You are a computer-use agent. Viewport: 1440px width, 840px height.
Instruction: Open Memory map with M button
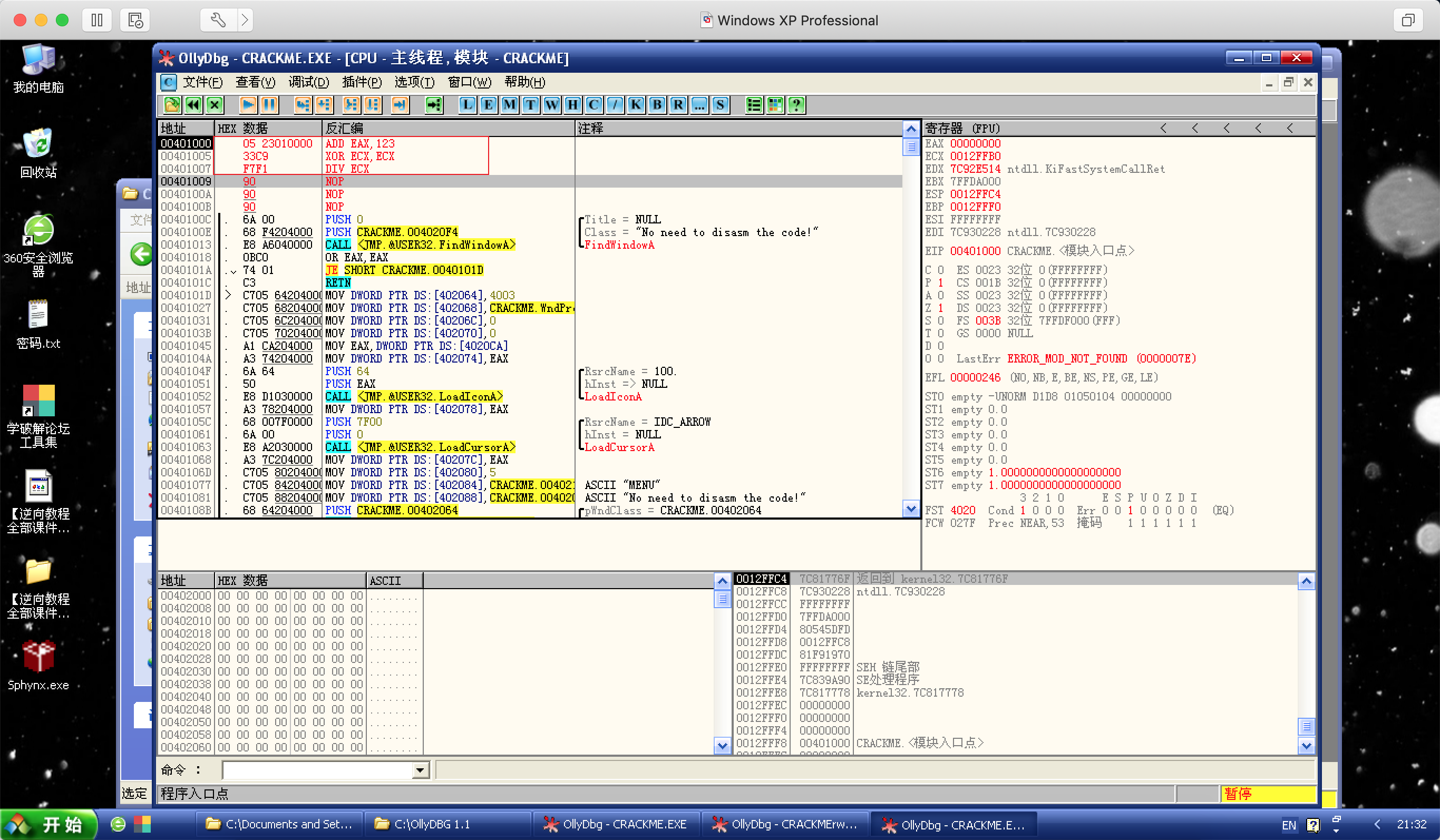(510, 105)
